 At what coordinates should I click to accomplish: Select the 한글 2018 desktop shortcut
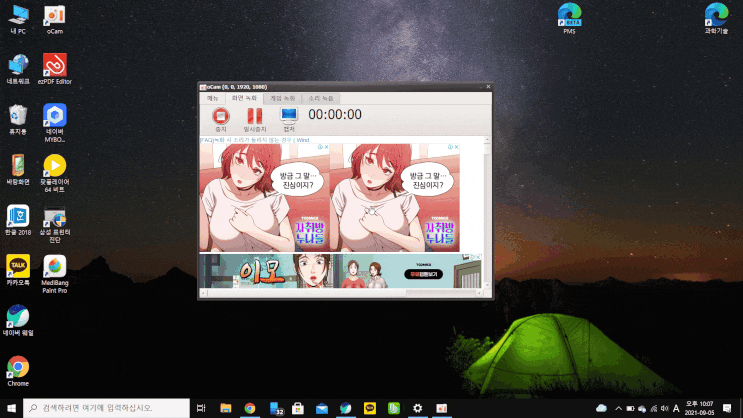point(18,220)
